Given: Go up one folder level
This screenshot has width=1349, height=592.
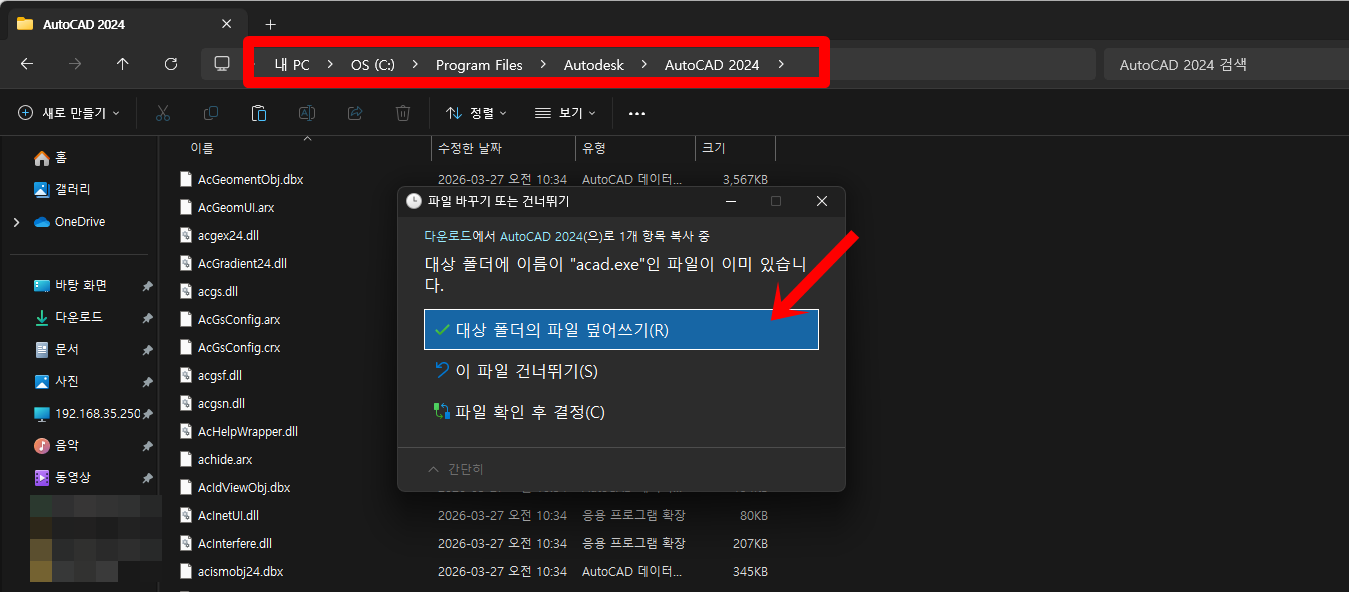Looking at the screenshot, I should click(x=123, y=64).
